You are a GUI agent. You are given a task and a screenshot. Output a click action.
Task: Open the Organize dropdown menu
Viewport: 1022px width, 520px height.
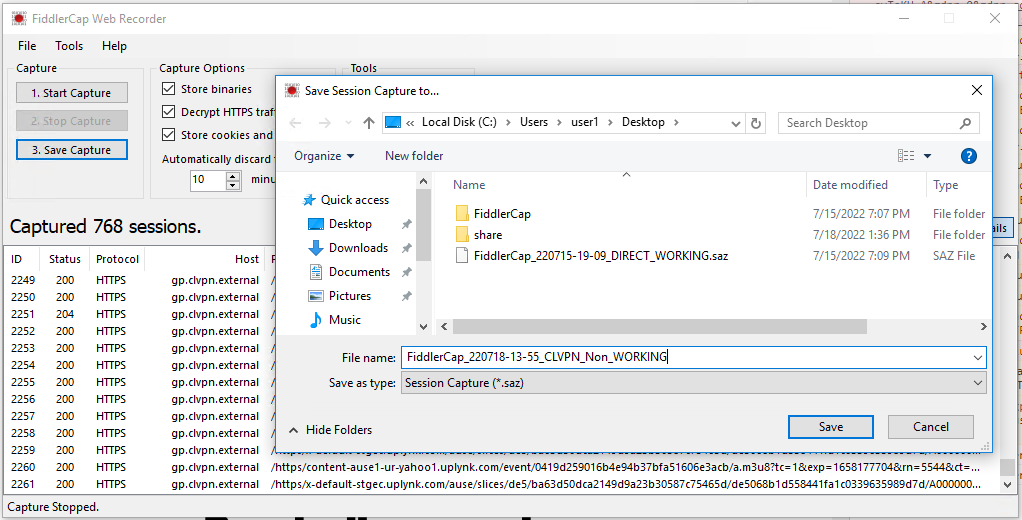tap(324, 156)
